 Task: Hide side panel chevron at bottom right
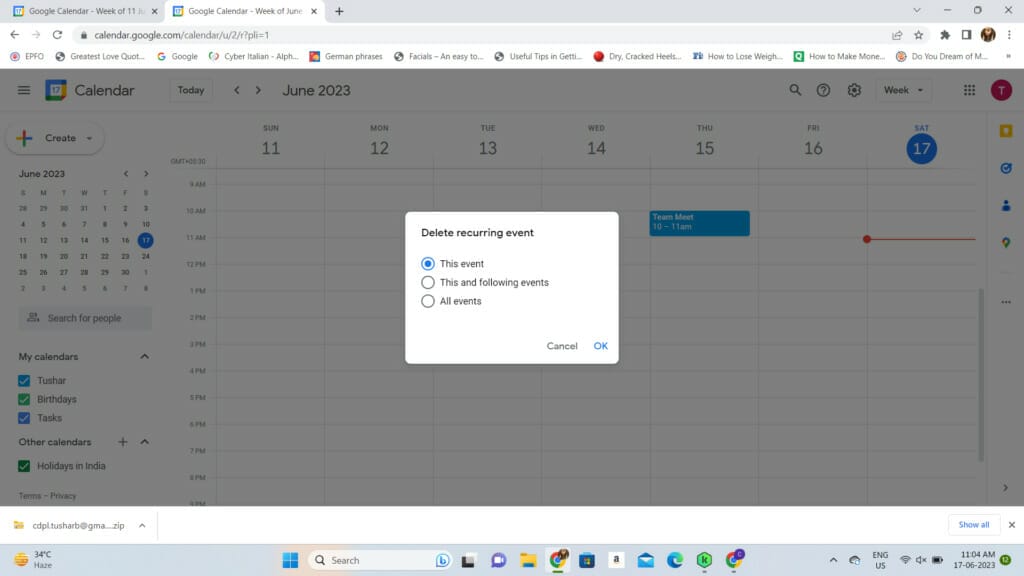[1005, 488]
